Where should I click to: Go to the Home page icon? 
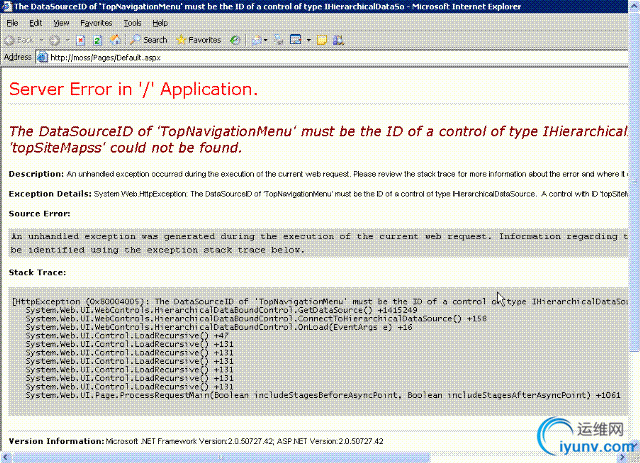[115, 40]
